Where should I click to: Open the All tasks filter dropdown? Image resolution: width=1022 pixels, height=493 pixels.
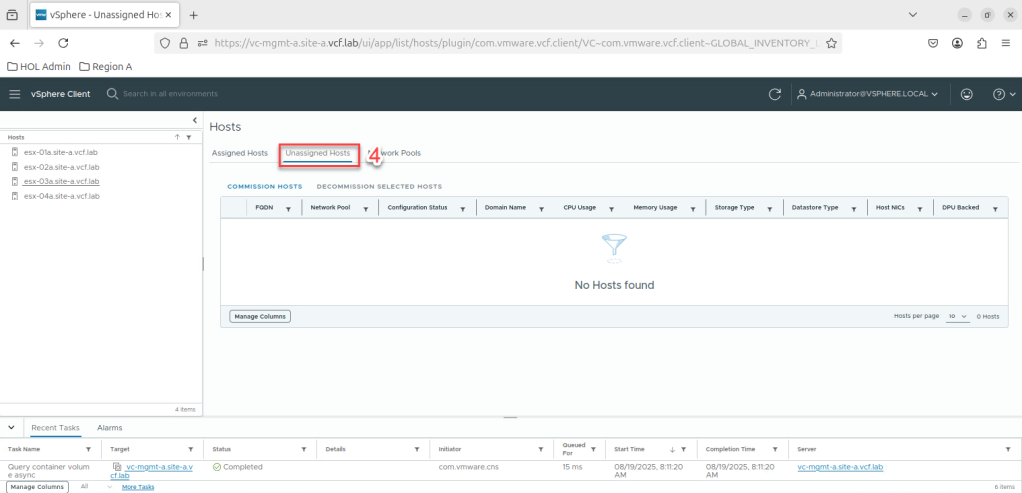click(95, 487)
